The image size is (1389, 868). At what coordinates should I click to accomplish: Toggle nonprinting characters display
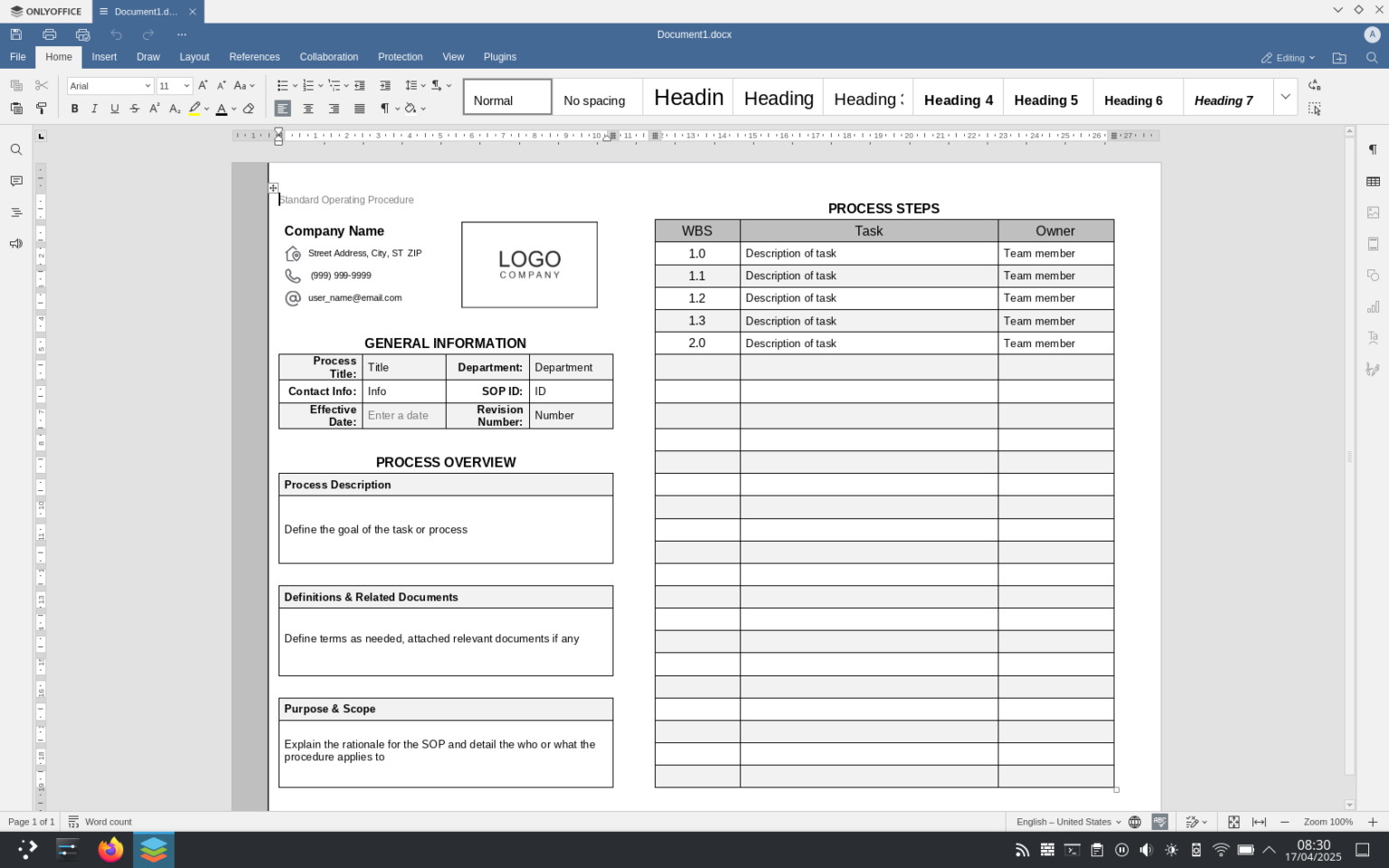point(386,108)
